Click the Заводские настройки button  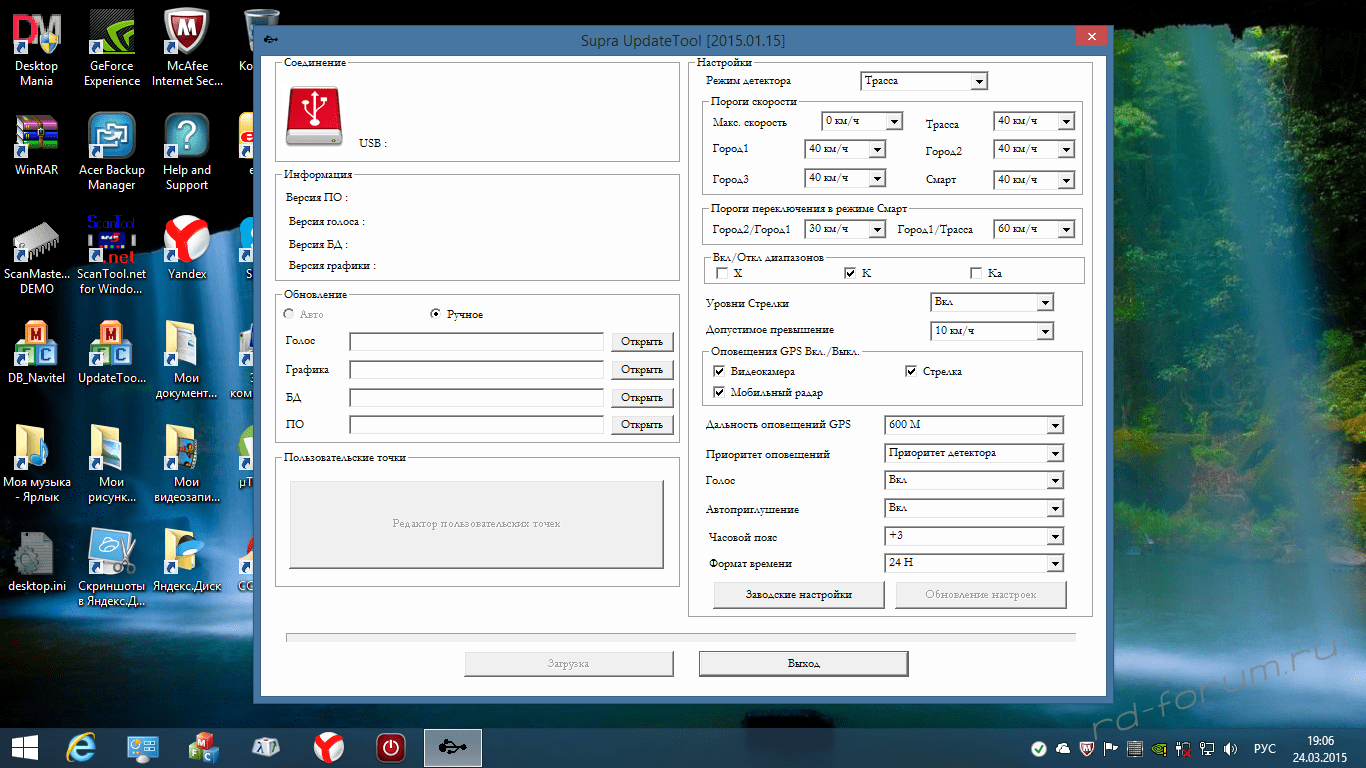point(799,595)
